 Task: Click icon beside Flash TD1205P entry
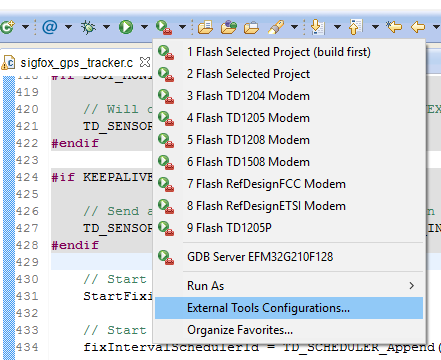tap(166, 229)
